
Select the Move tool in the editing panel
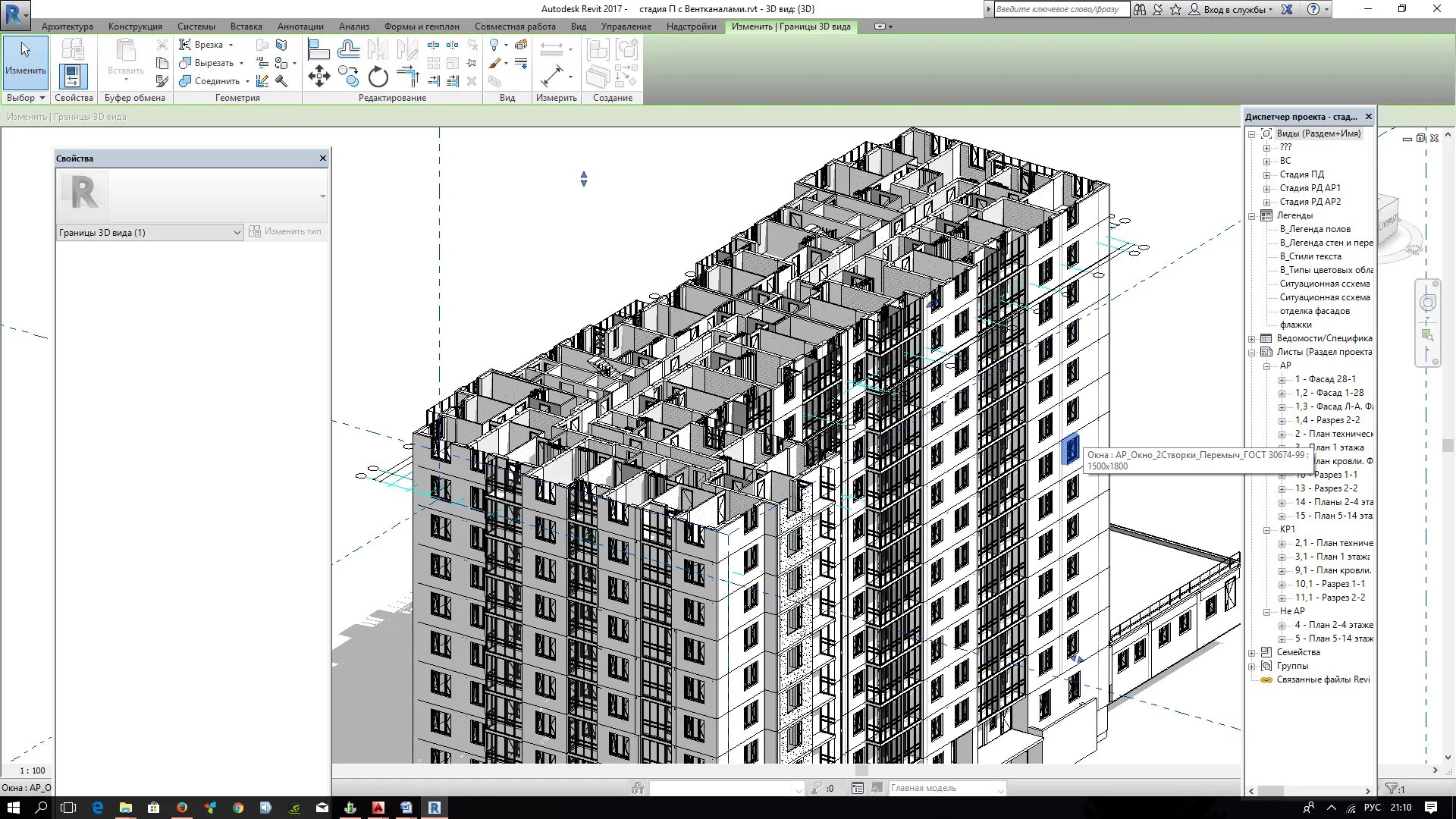point(318,76)
